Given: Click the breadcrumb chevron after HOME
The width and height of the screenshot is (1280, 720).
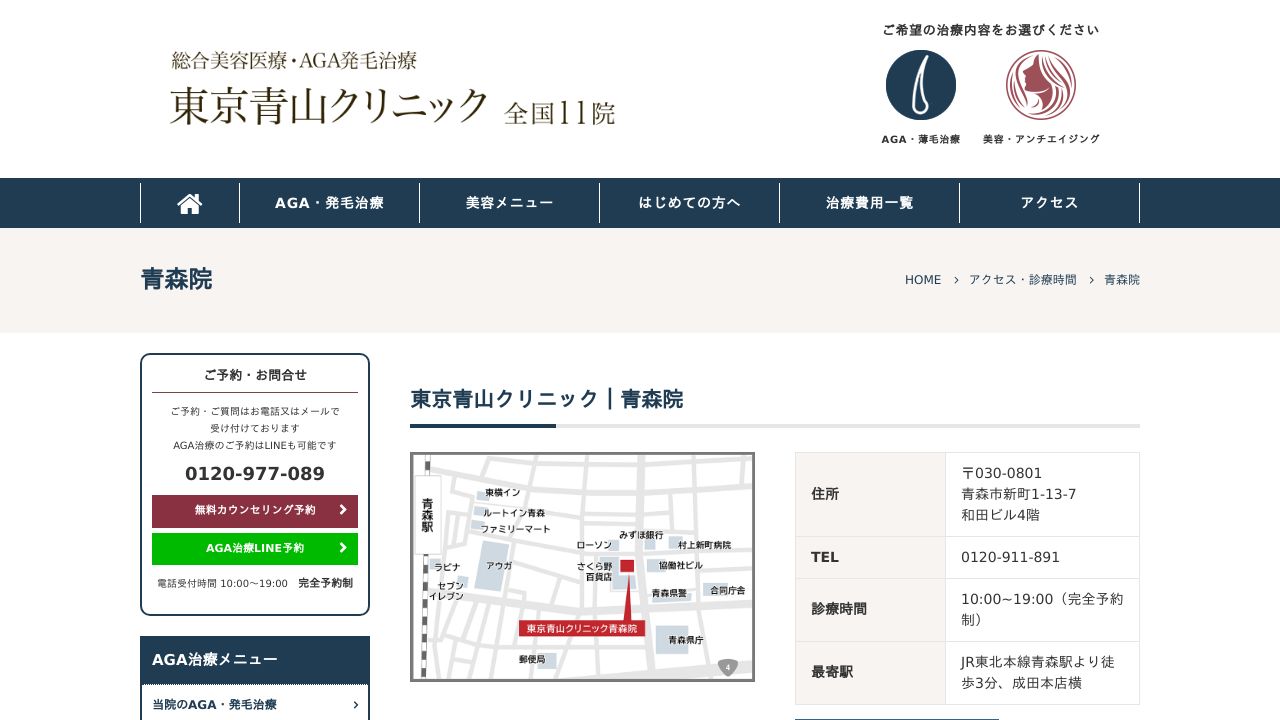Looking at the screenshot, I should [955, 280].
